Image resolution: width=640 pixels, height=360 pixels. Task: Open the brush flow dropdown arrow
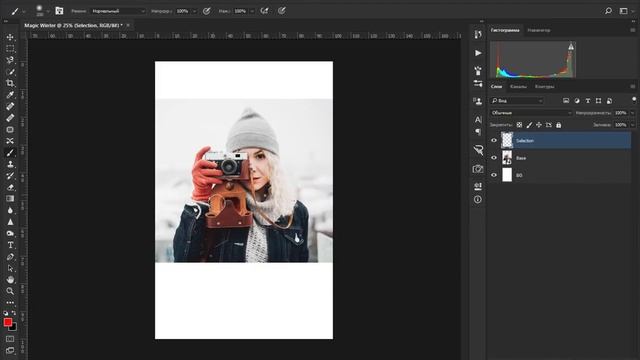[x=252, y=11]
